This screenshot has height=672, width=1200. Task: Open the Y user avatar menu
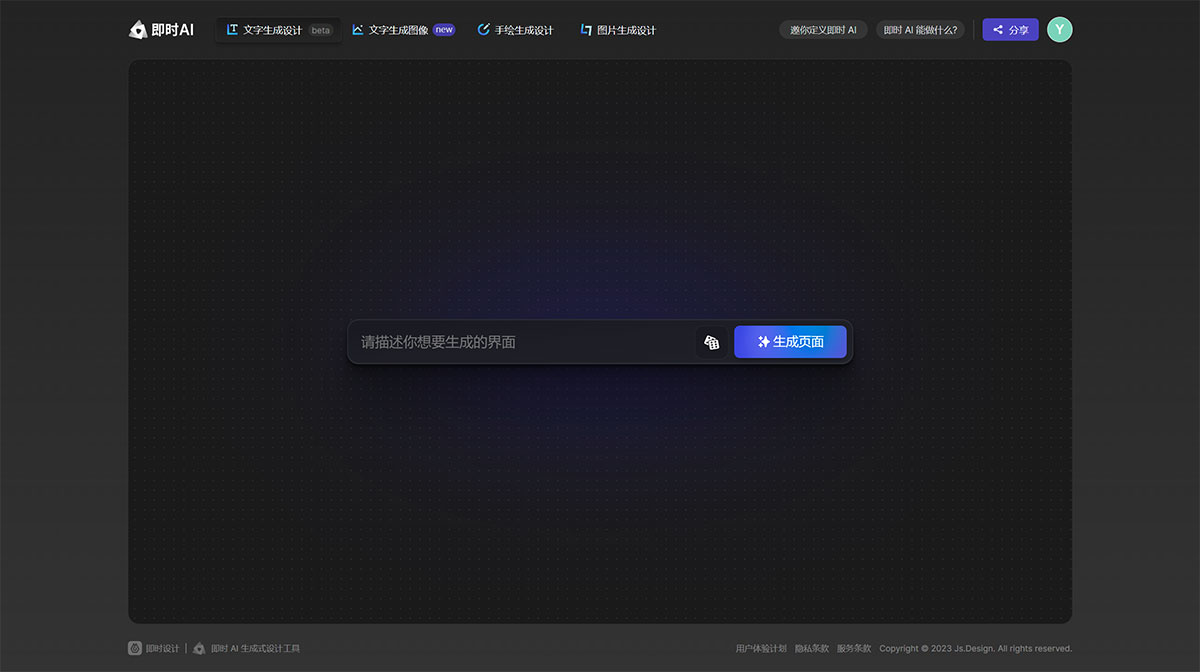(x=1059, y=30)
